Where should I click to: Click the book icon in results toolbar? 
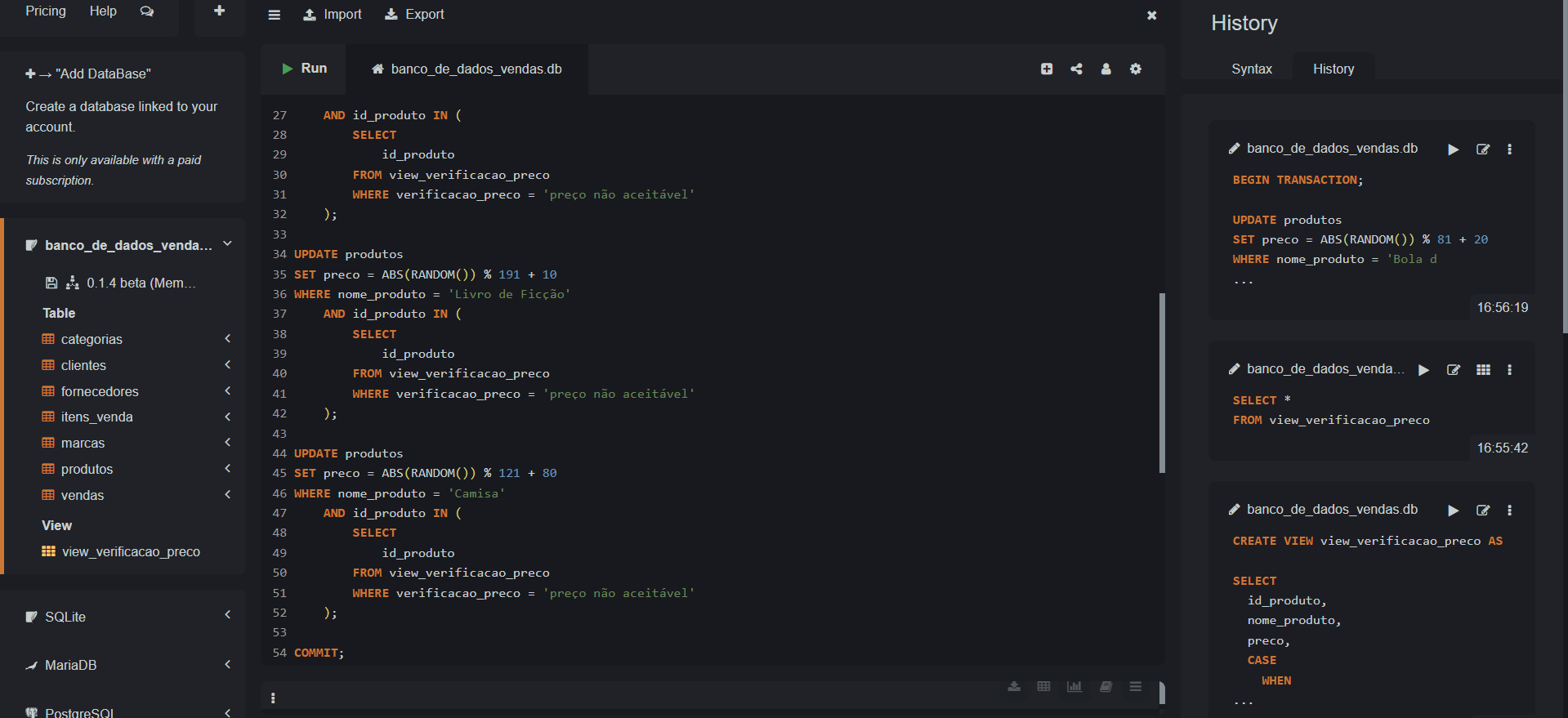[1106, 686]
